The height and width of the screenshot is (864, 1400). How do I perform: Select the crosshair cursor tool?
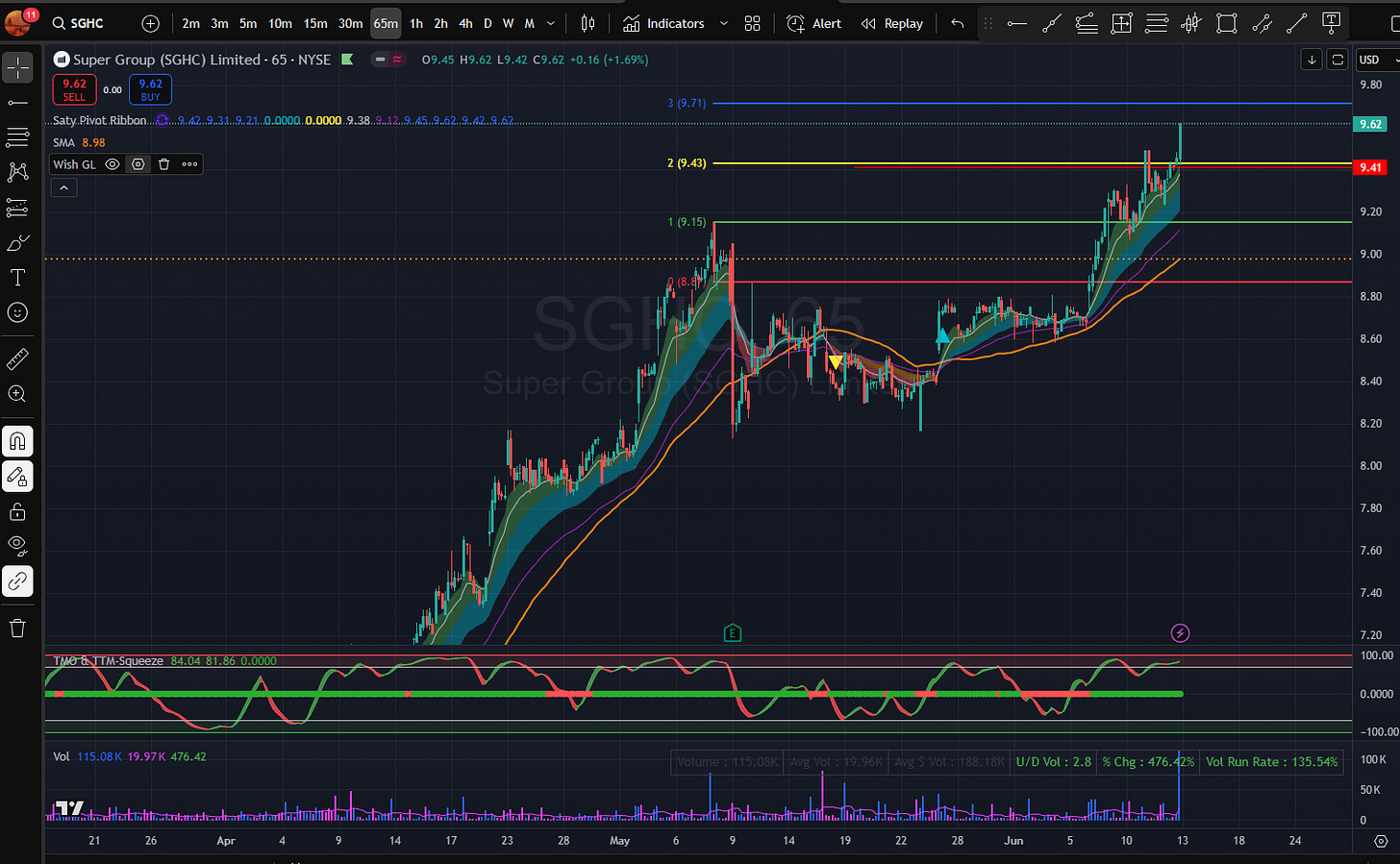tap(17, 67)
